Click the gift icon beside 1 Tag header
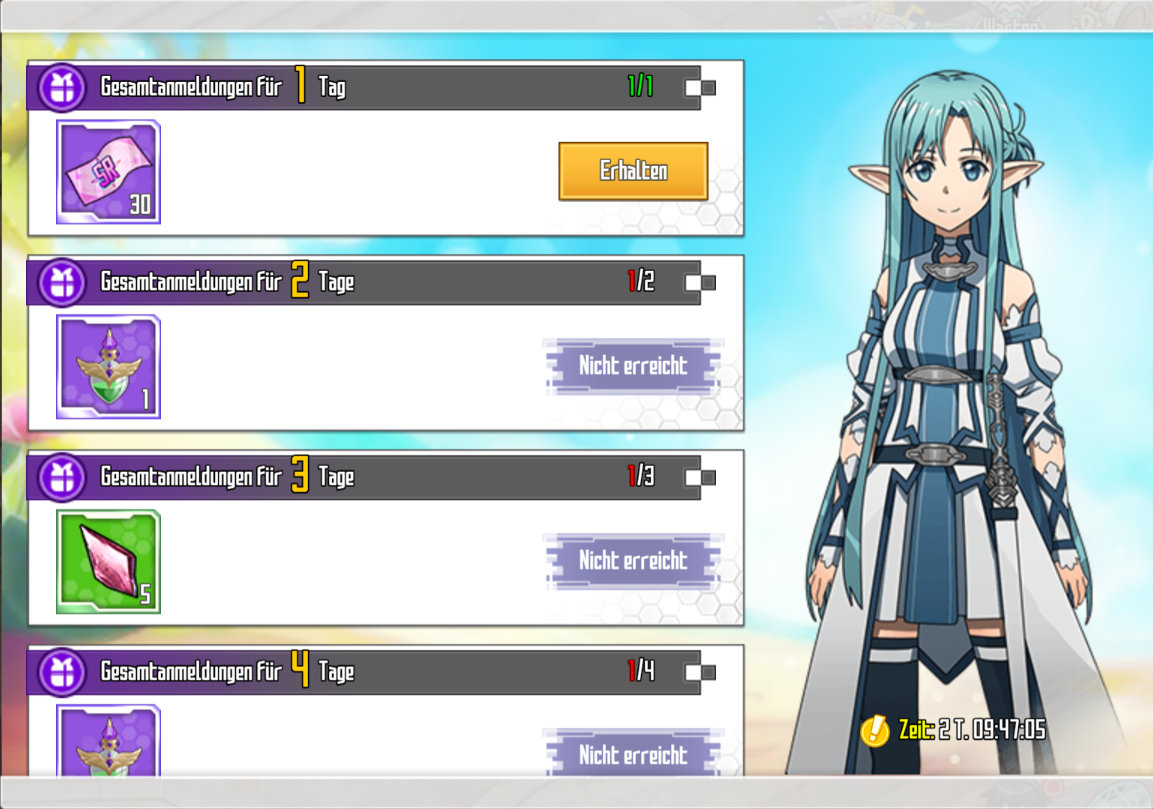The width and height of the screenshot is (1153, 809). pos(63,88)
